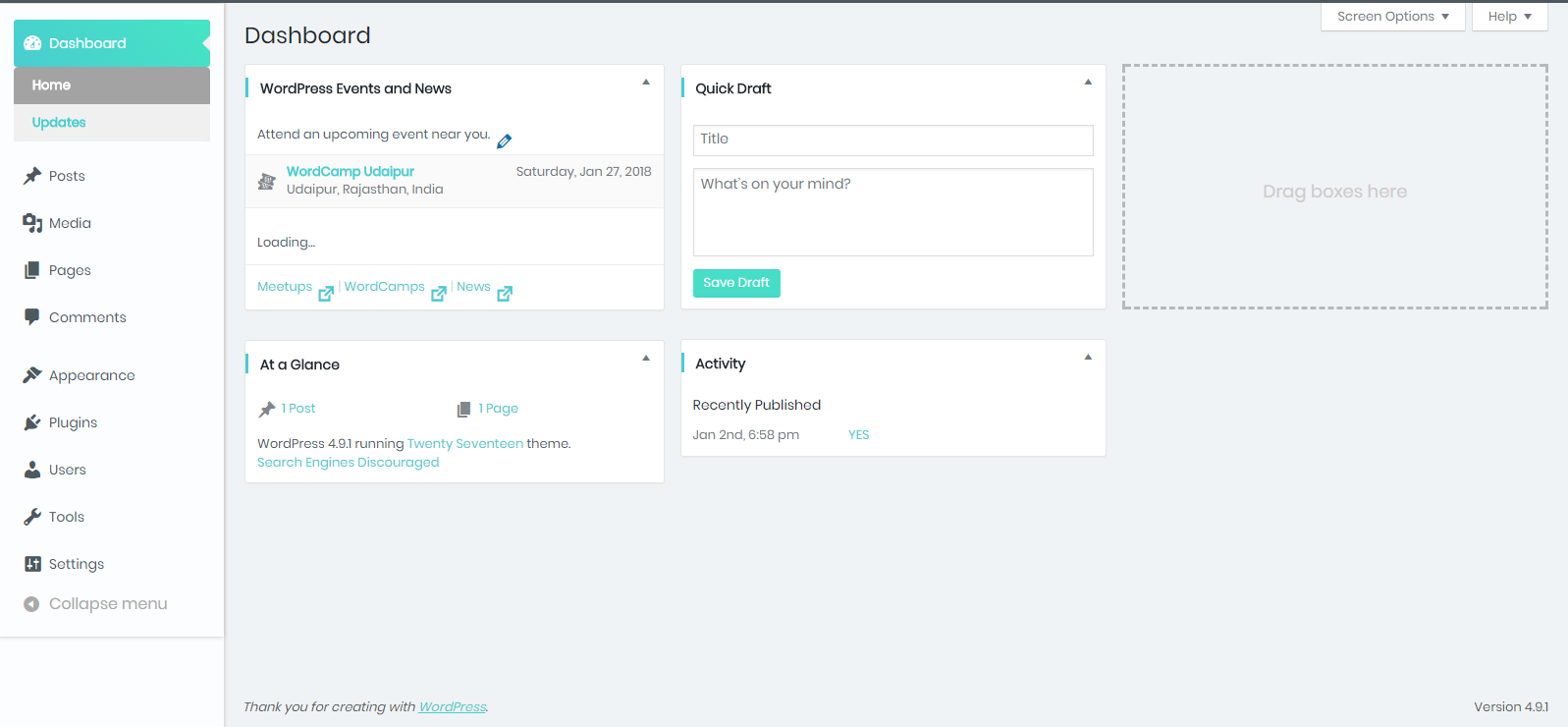Viewport: 1568px width, 727px height.
Task: Click the Pages document icon
Action: (32, 270)
